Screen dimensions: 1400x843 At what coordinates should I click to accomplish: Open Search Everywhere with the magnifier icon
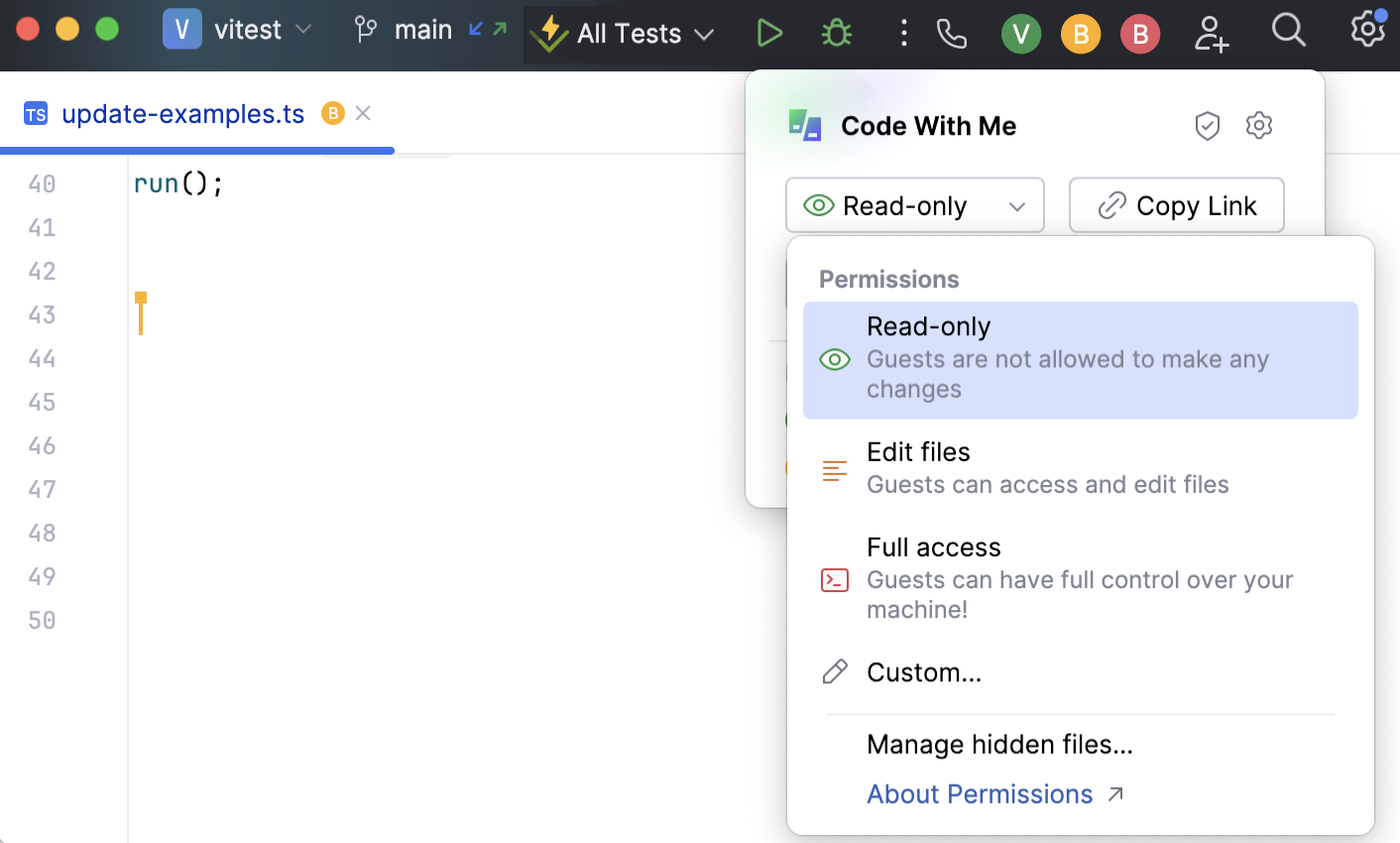pos(1289,31)
